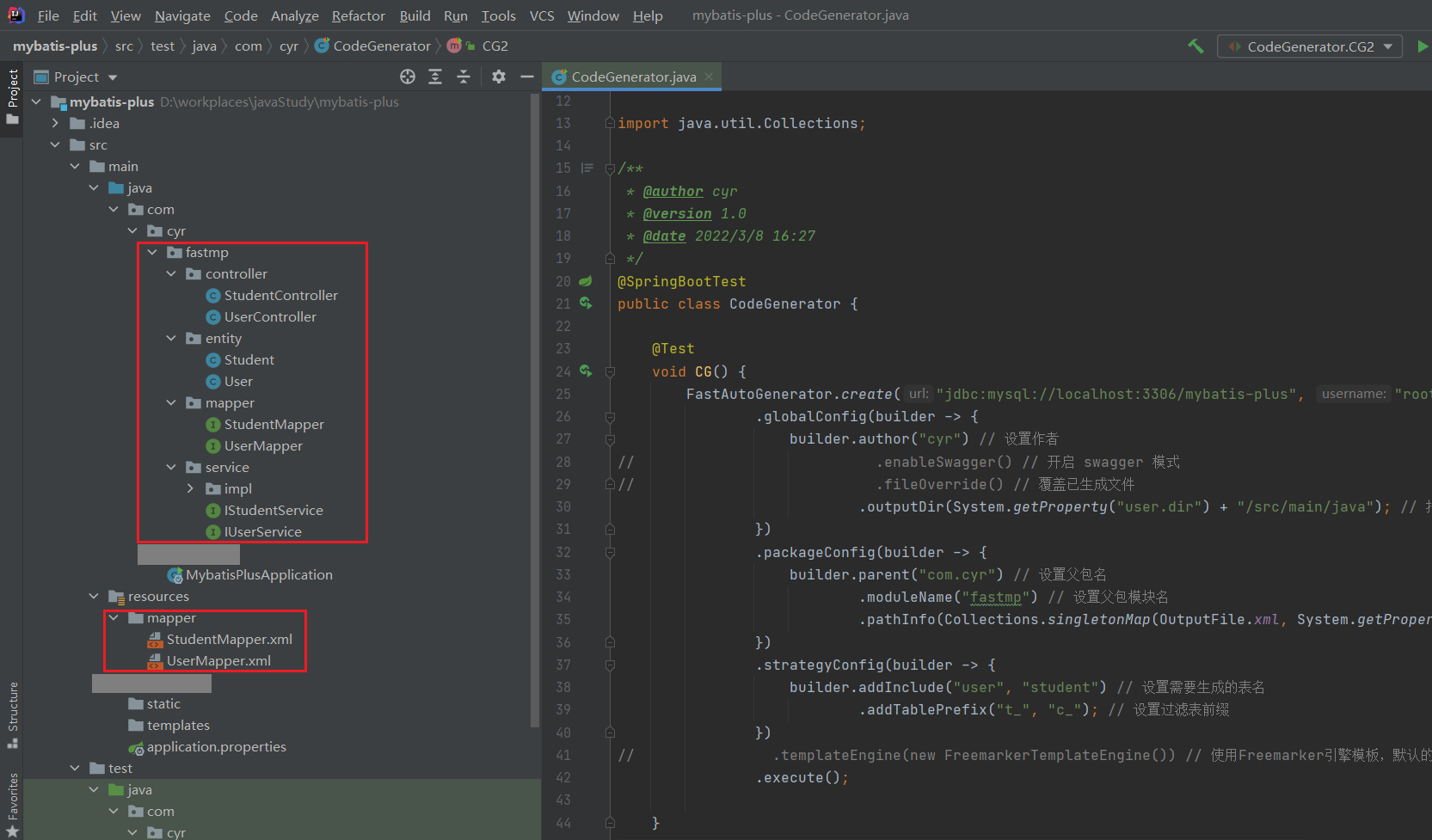Run CodeGenerator.CG2 with green play button
1432x840 pixels.
point(1423,46)
